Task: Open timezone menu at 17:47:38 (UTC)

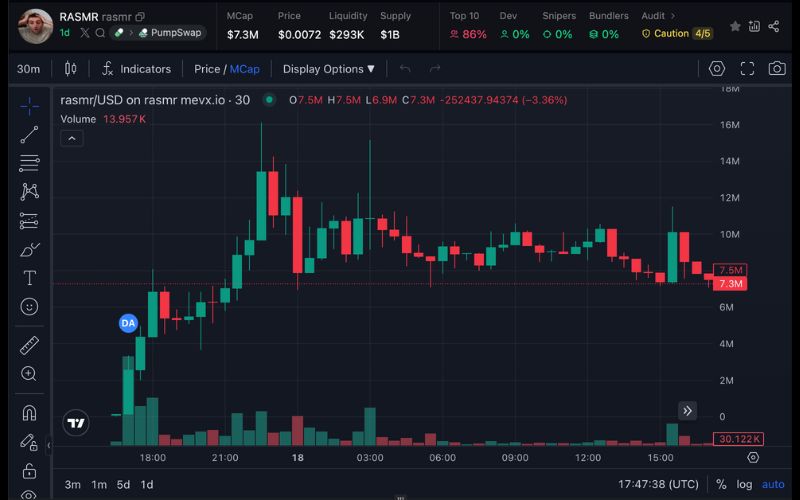Action: (x=658, y=484)
